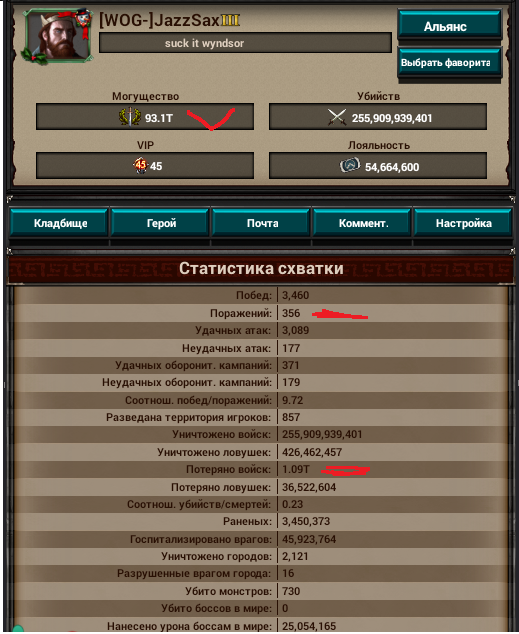
Task: Open the Коммент. tab
Action: [363, 222]
